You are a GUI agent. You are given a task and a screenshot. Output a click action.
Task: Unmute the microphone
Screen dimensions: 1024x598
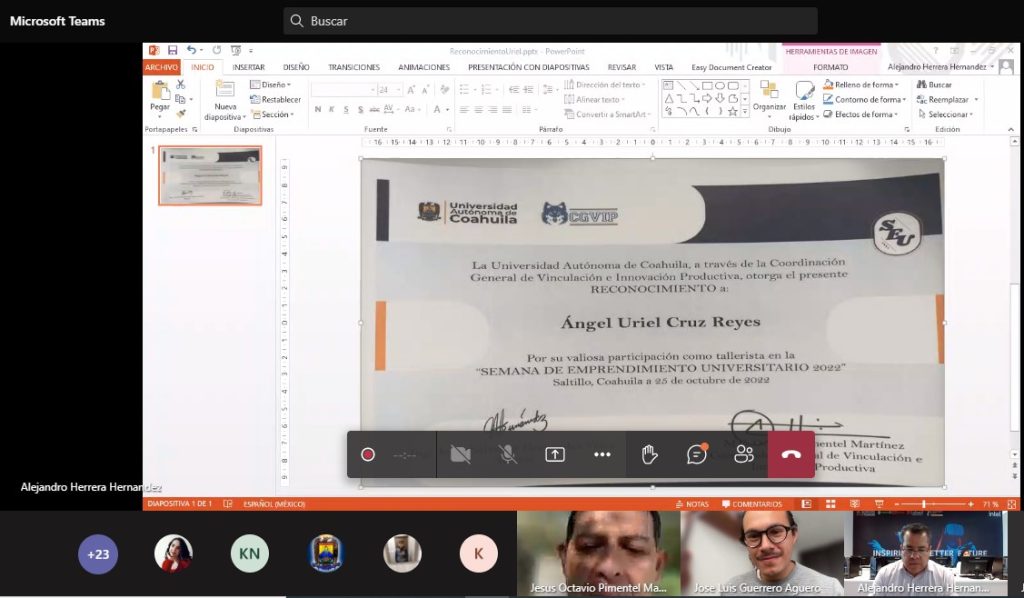click(508, 454)
